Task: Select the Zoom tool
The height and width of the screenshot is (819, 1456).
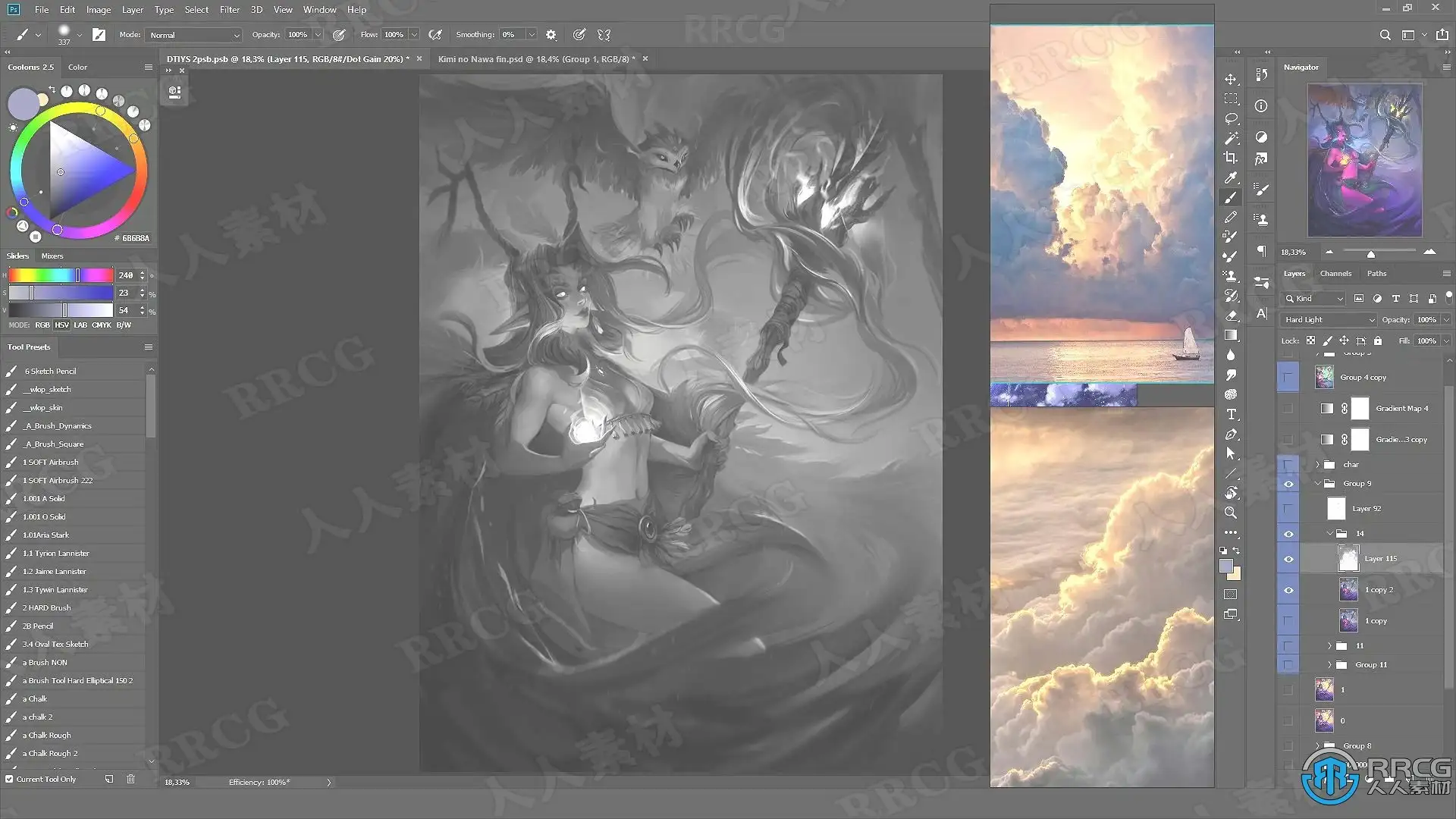Action: (1231, 513)
